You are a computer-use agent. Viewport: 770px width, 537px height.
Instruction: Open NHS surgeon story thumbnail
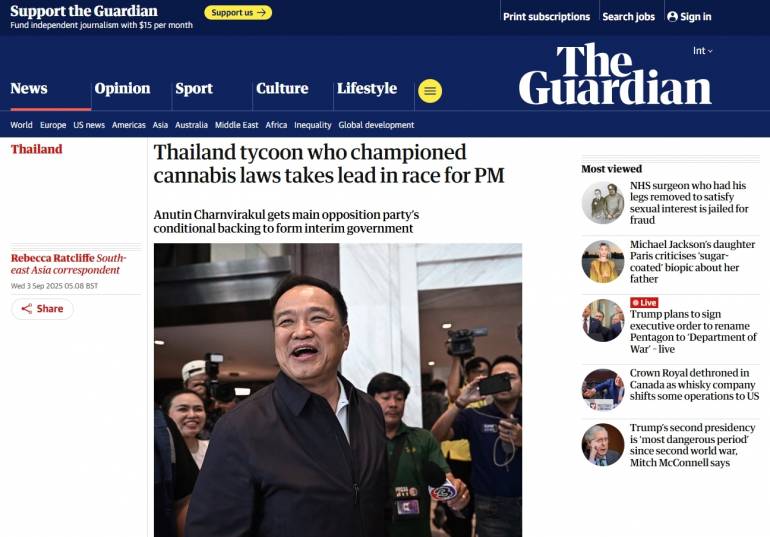(x=603, y=203)
